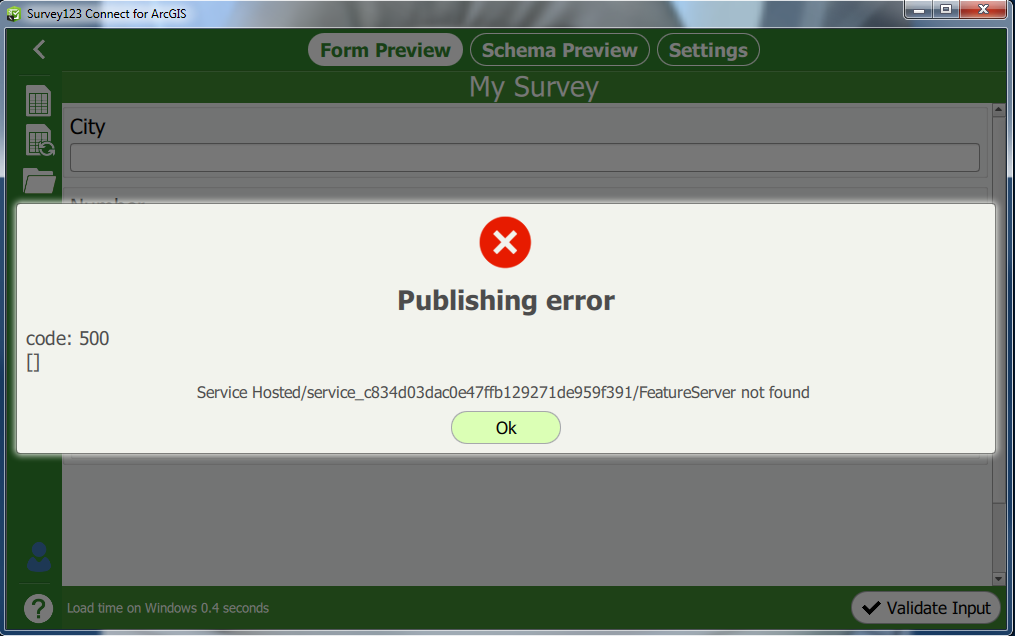Click the Survey123 app icon in title bar
The image size is (1015, 636).
point(14,13)
